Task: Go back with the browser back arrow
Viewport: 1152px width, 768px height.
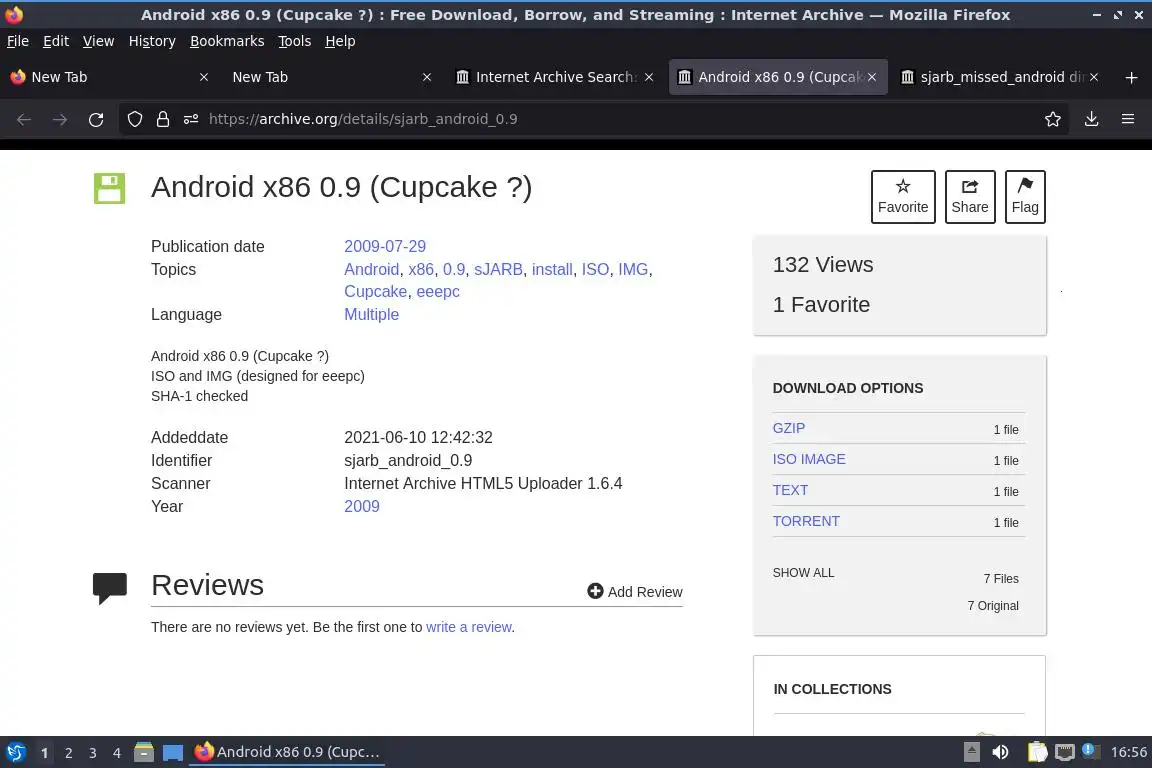Action: (x=24, y=119)
